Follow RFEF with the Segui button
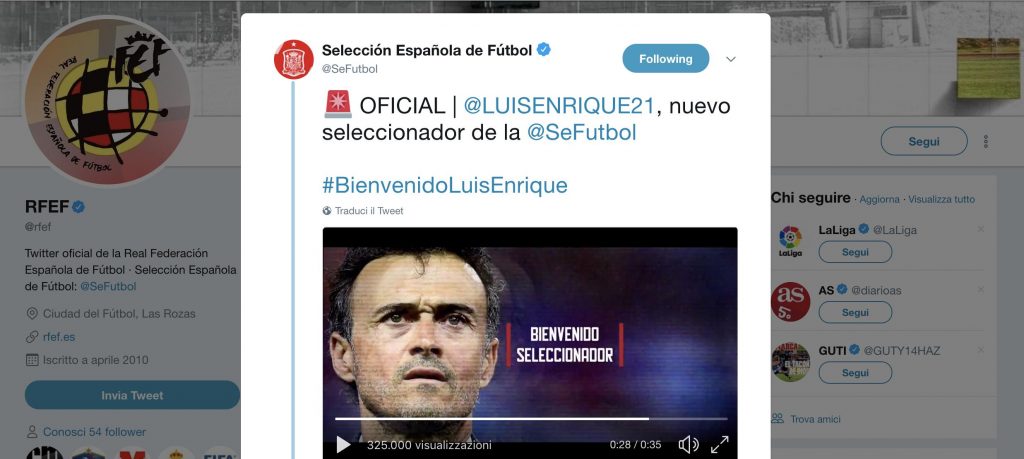The width and height of the screenshot is (1024, 459). (x=923, y=141)
